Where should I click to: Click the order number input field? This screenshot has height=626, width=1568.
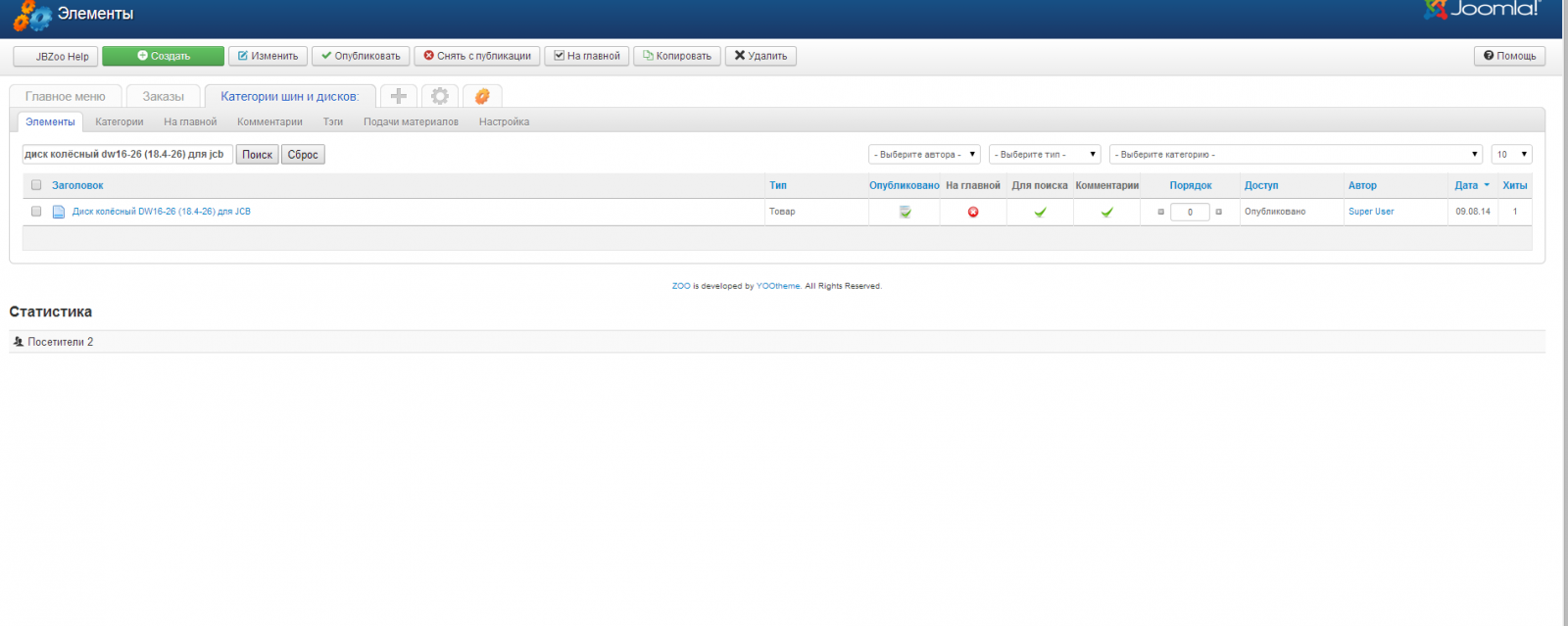click(x=1190, y=212)
